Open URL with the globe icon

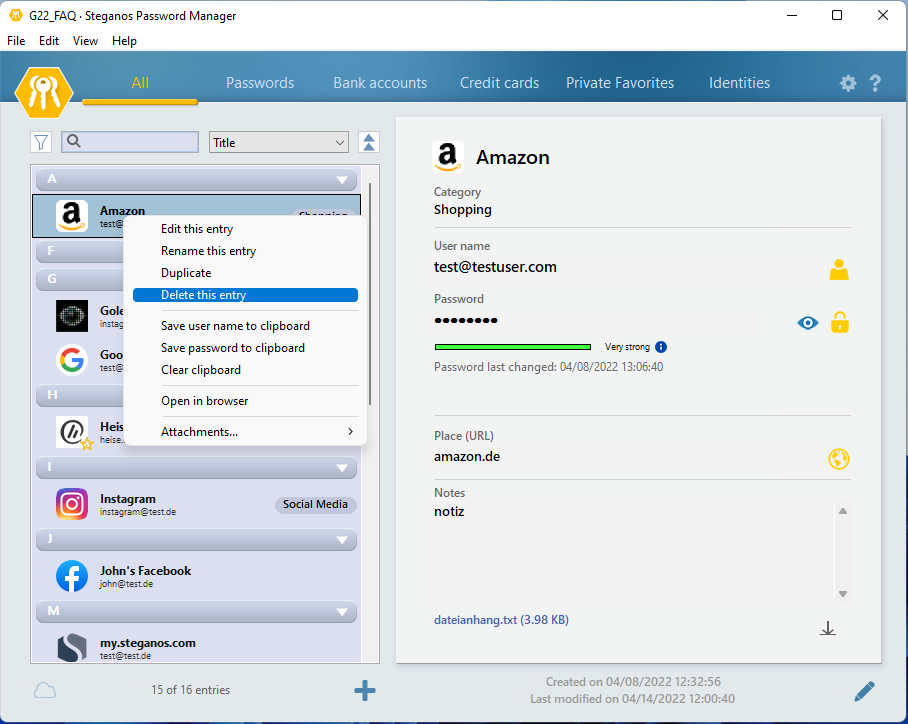point(839,459)
